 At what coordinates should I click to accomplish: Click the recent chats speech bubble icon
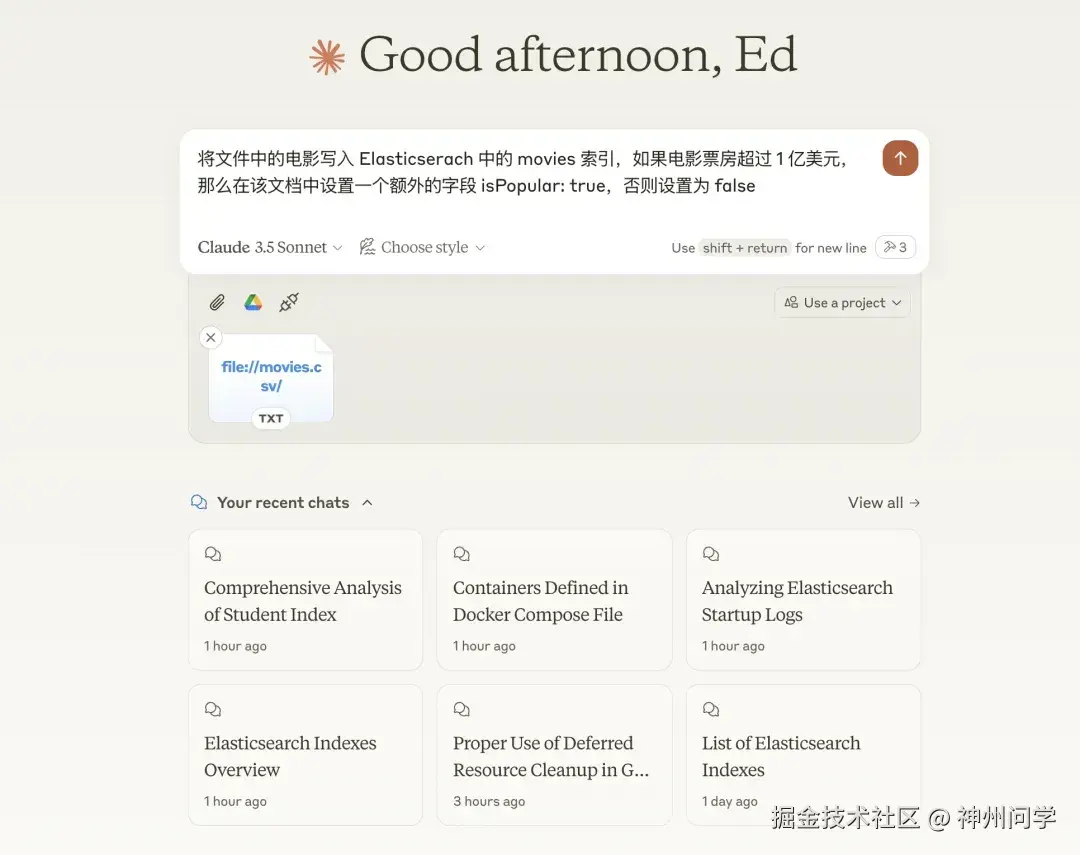199,502
